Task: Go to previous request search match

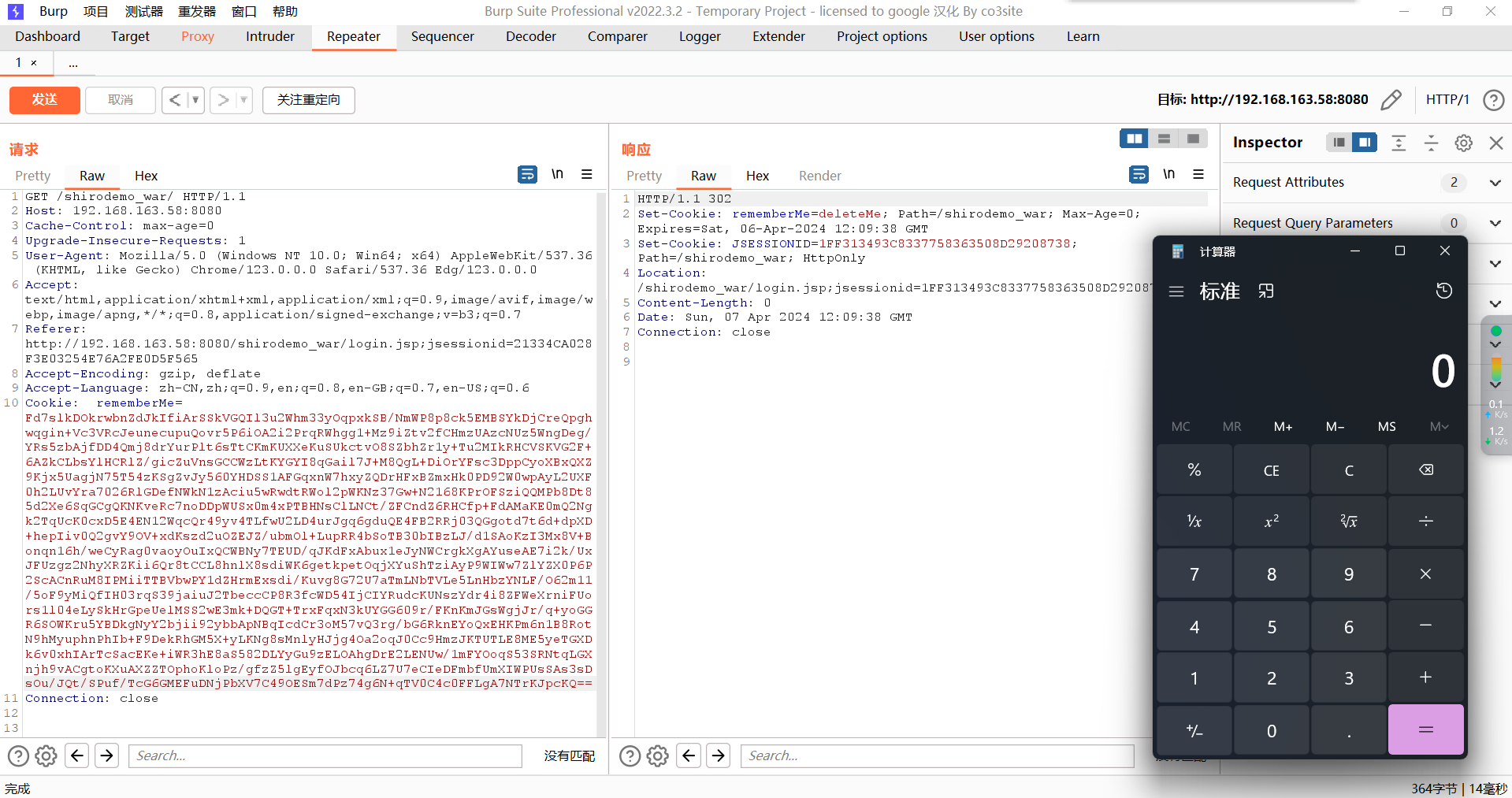Action: [x=77, y=755]
